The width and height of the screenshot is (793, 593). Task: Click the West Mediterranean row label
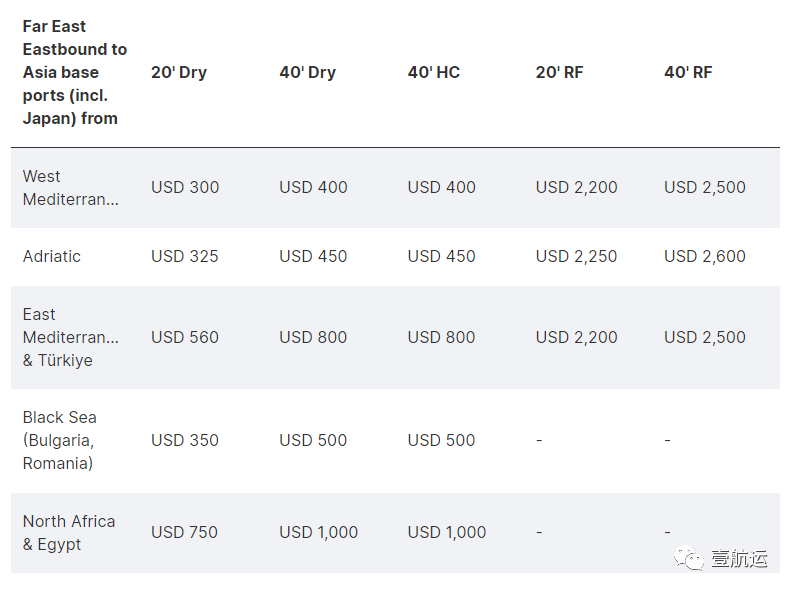click(71, 188)
